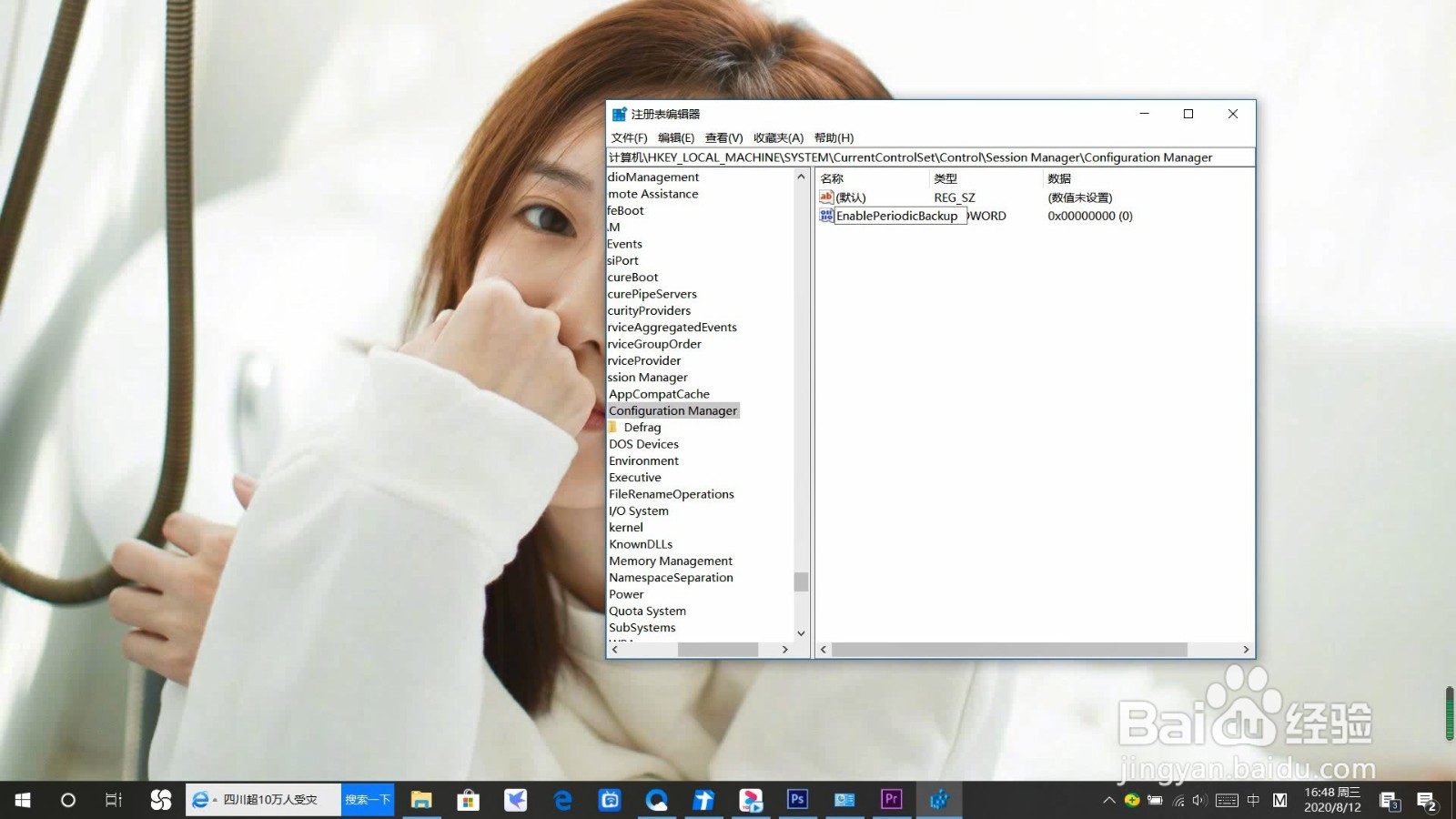
Task: Click the 0x00000000 (0) data value
Action: pos(1090,216)
